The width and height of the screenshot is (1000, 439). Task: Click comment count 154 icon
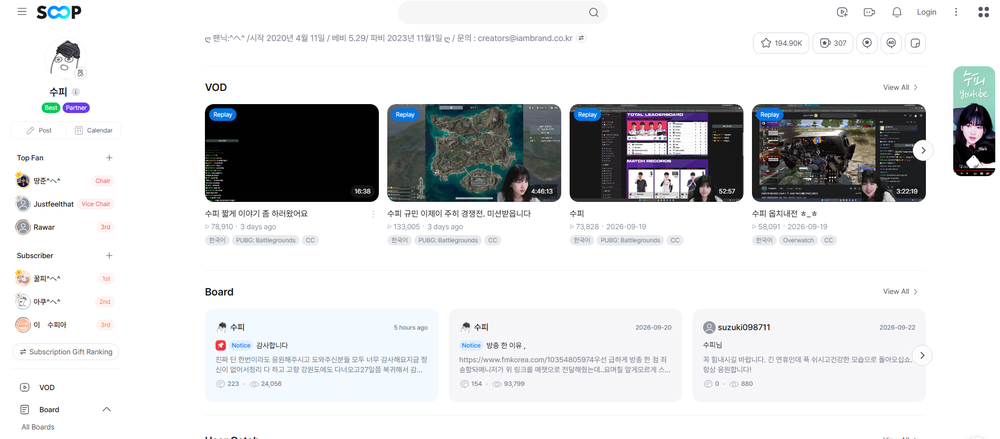point(465,384)
